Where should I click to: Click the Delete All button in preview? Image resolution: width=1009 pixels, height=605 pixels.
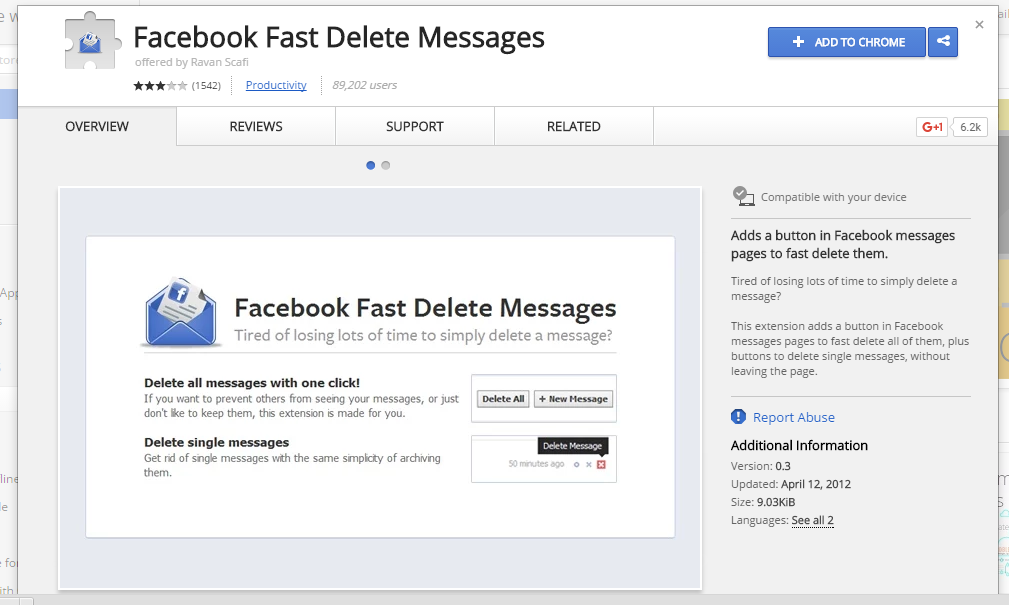pyautogui.click(x=503, y=399)
